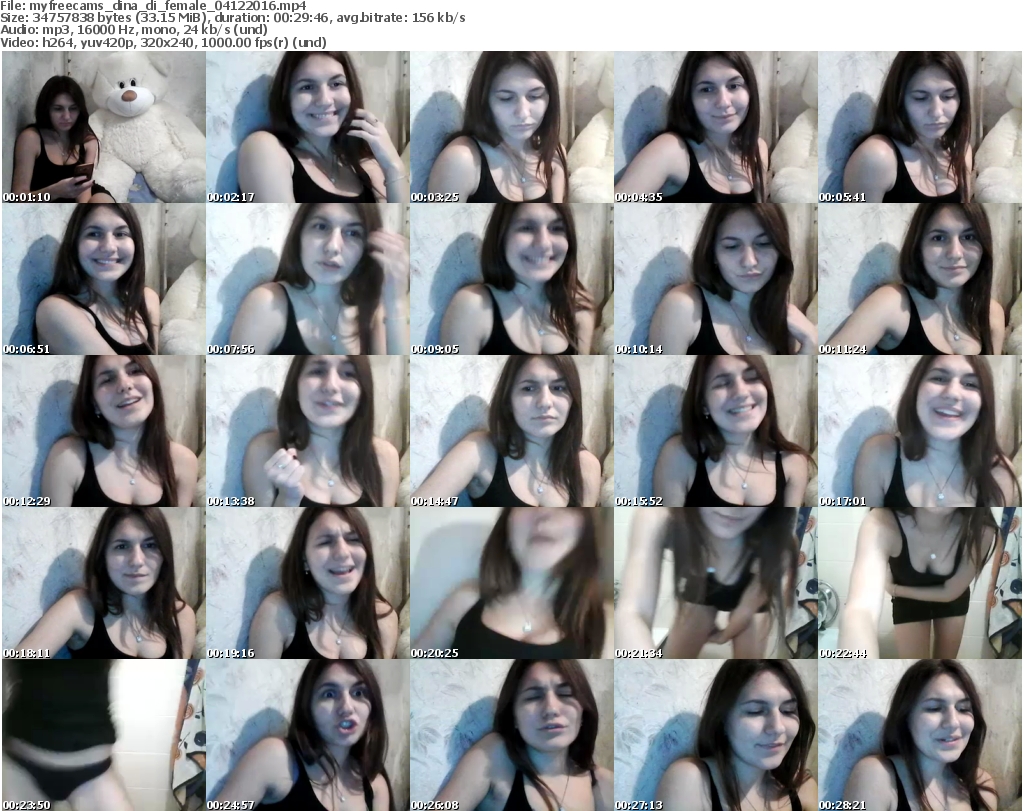1024x811 pixels.
Task: Choose the 00:19:16 thumbnail
Action: coord(308,583)
